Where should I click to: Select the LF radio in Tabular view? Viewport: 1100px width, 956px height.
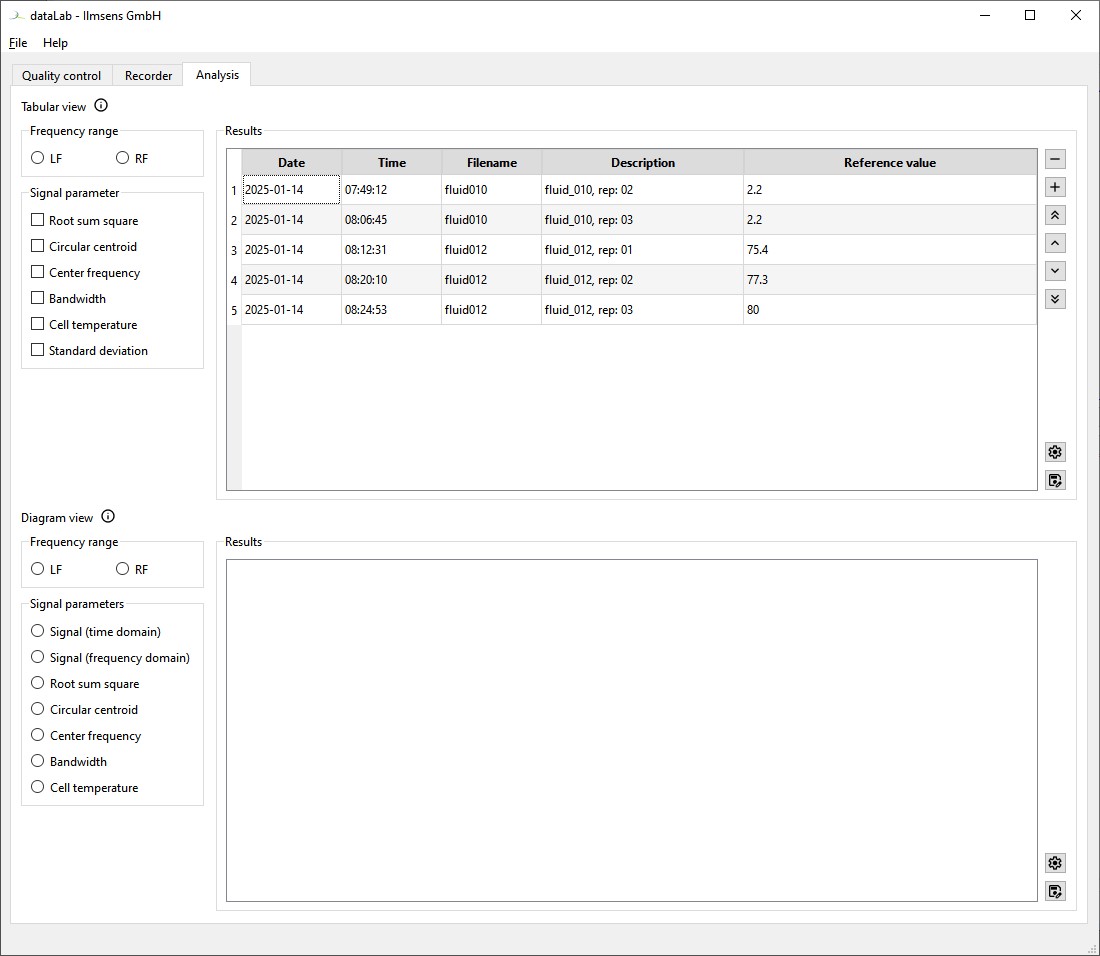[x=38, y=158]
